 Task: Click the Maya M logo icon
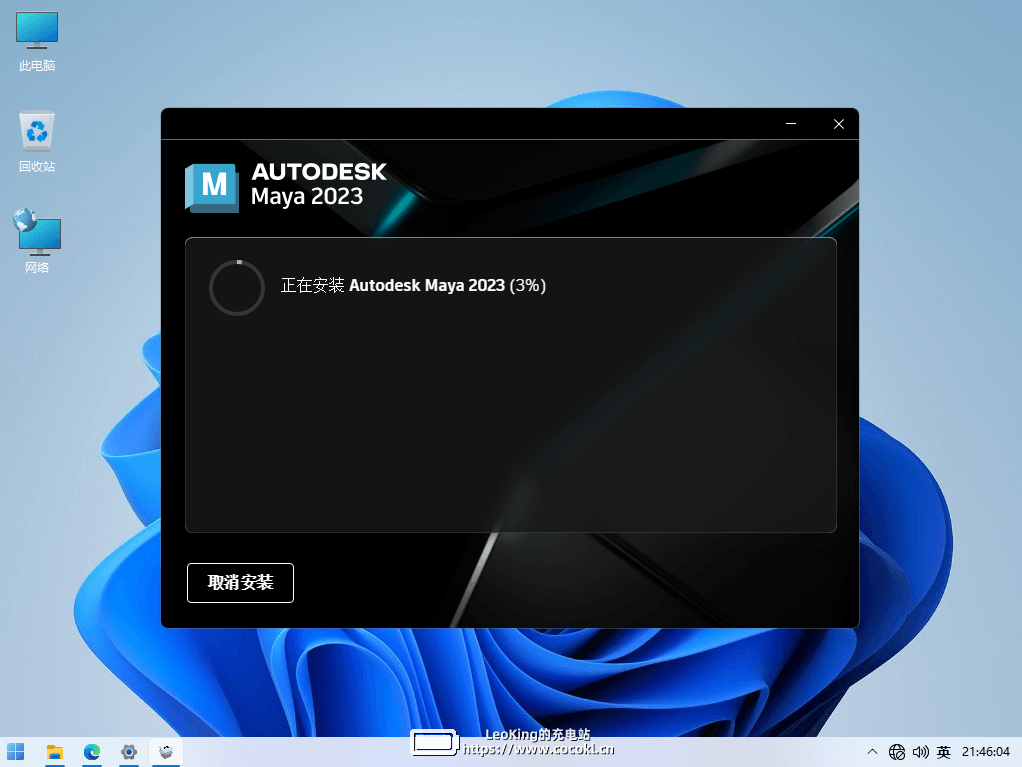click(212, 188)
